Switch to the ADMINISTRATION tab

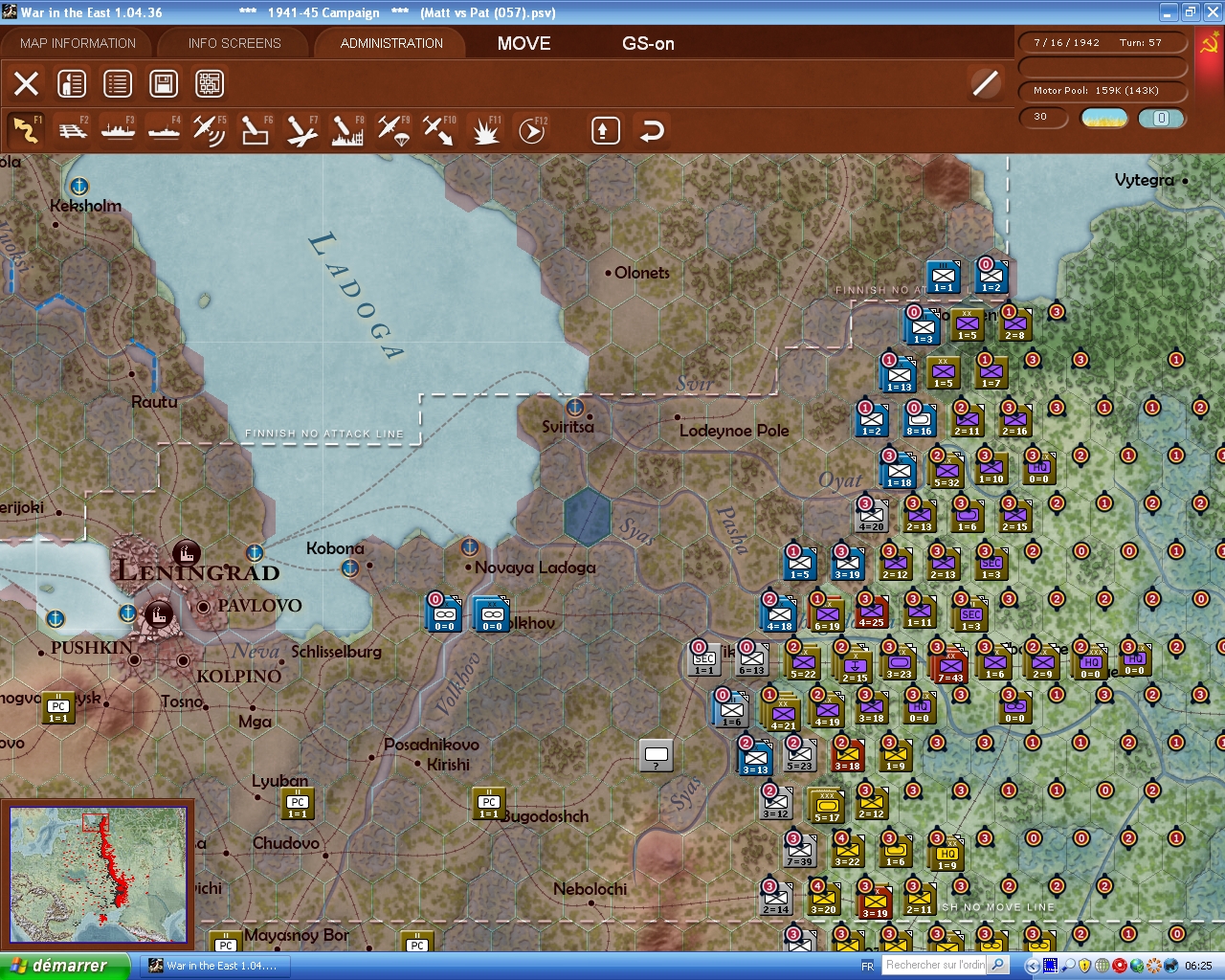click(391, 43)
